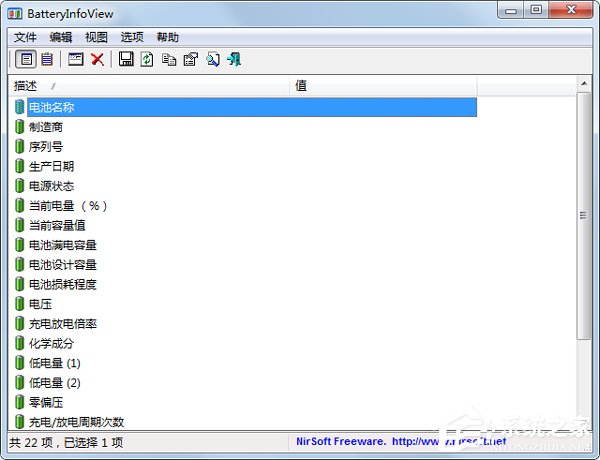The image size is (600, 460).
Task: Click the copy selected items icon
Action: [x=168, y=60]
